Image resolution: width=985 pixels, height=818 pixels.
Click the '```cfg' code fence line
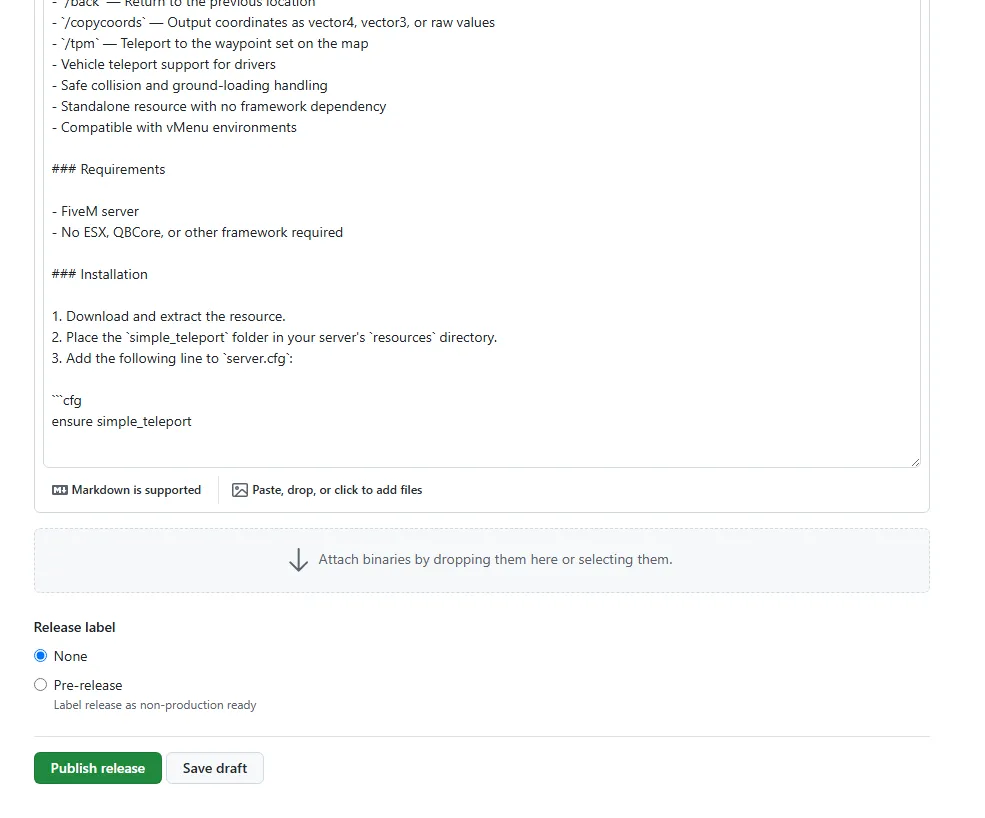click(67, 400)
